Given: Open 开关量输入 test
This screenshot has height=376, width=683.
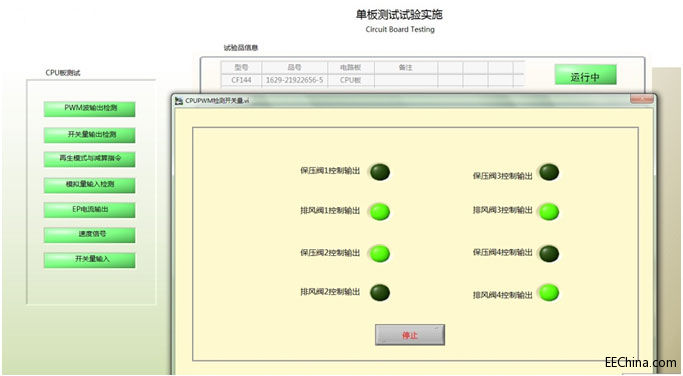Looking at the screenshot, I should tap(89, 260).
